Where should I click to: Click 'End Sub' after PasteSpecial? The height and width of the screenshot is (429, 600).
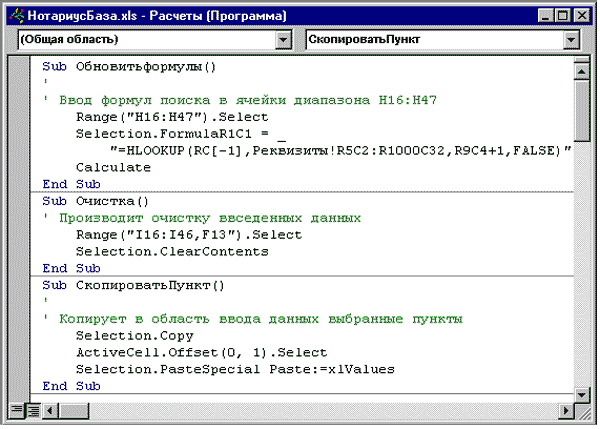[x=71, y=386]
